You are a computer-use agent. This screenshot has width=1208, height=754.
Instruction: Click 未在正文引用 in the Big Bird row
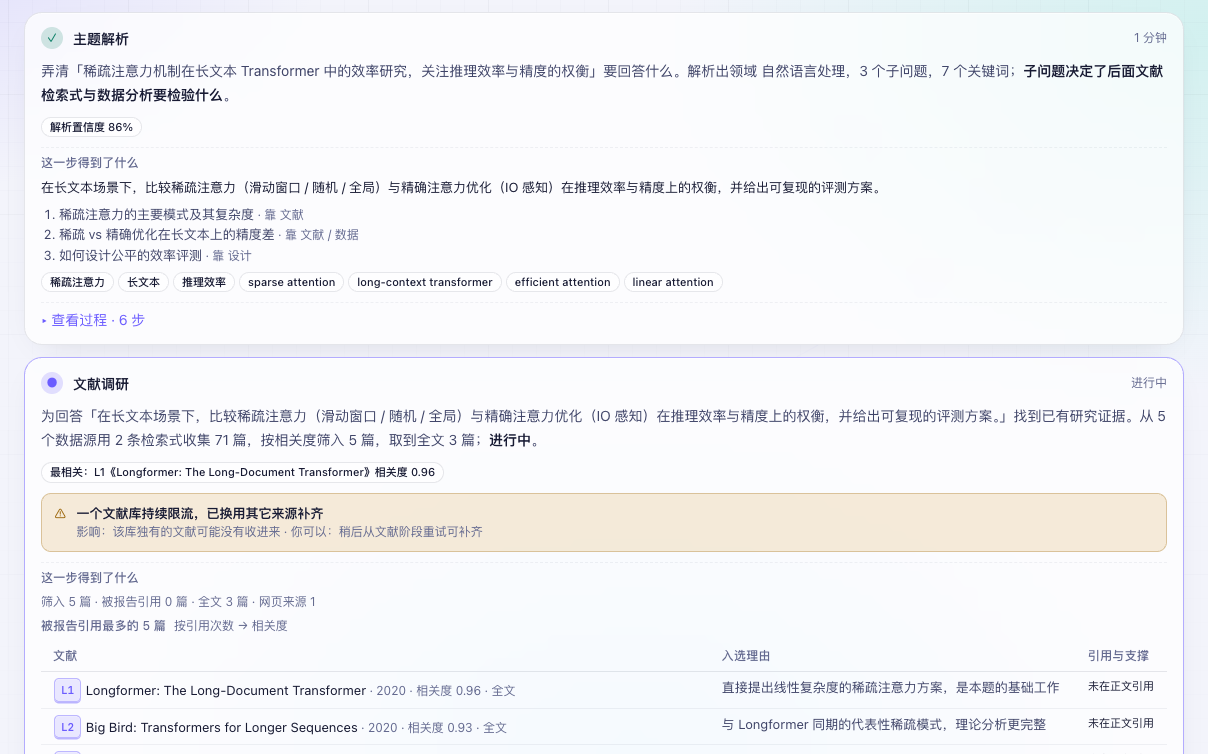point(1121,723)
